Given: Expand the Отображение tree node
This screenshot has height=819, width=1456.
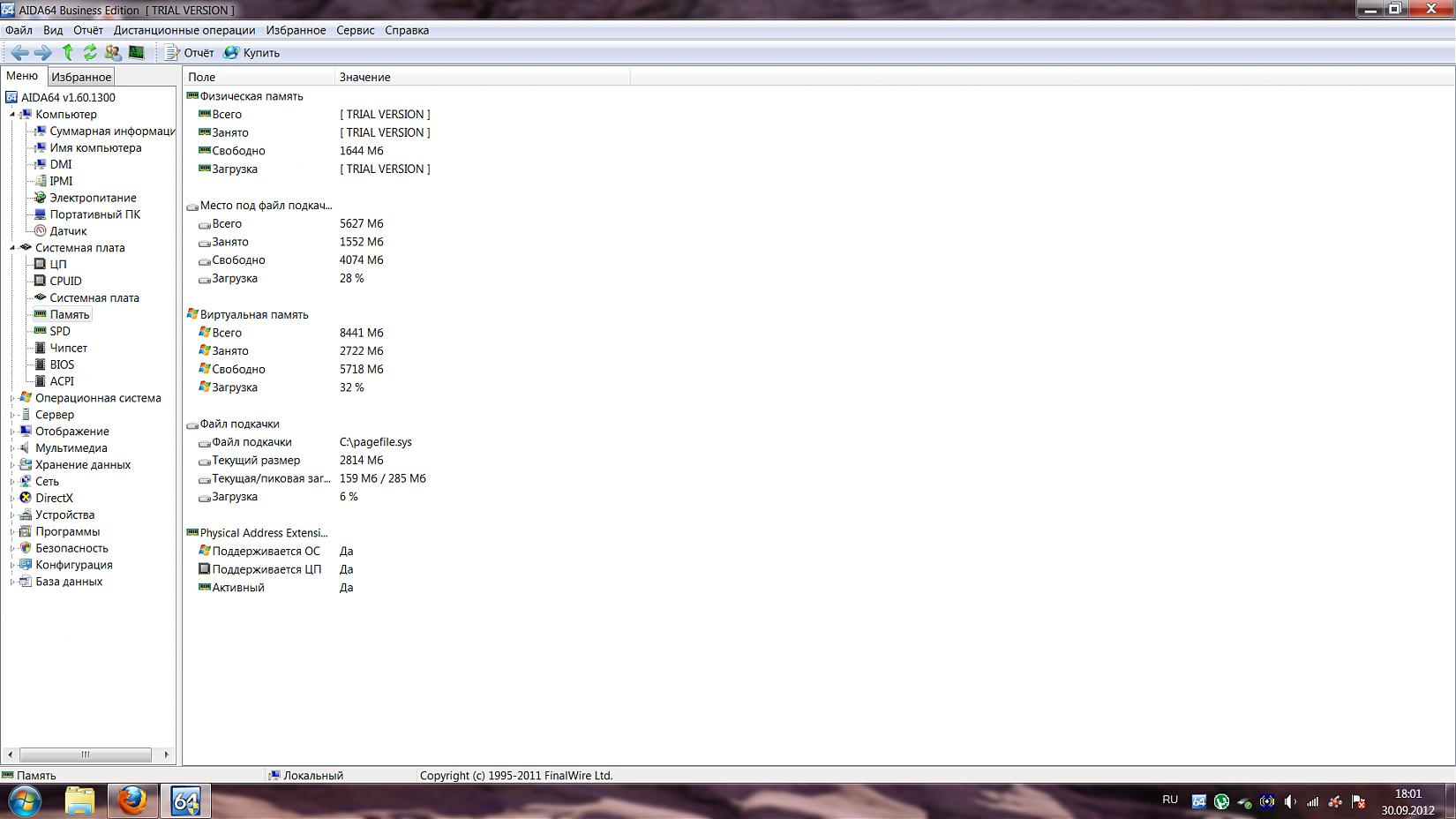Looking at the screenshot, I should (12, 432).
